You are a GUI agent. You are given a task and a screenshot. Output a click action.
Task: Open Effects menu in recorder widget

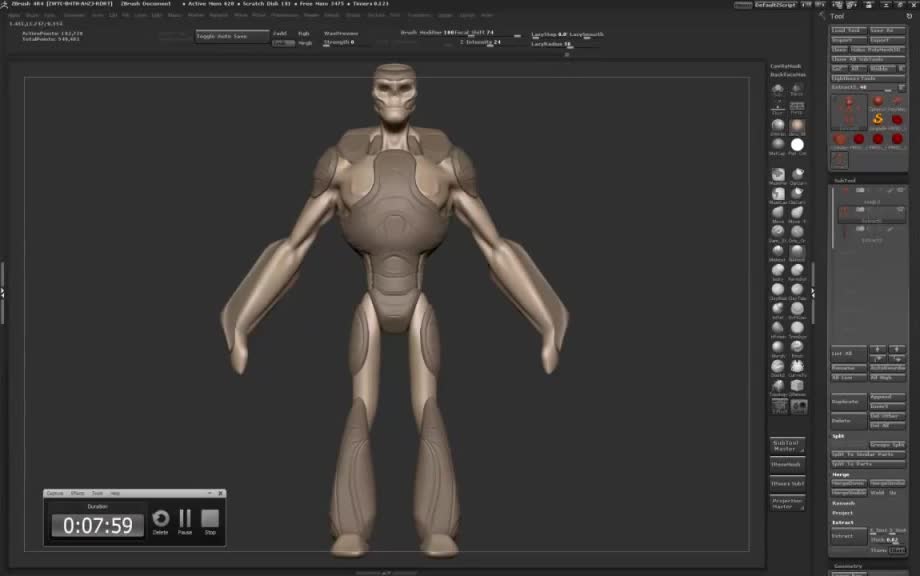tap(77, 493)
